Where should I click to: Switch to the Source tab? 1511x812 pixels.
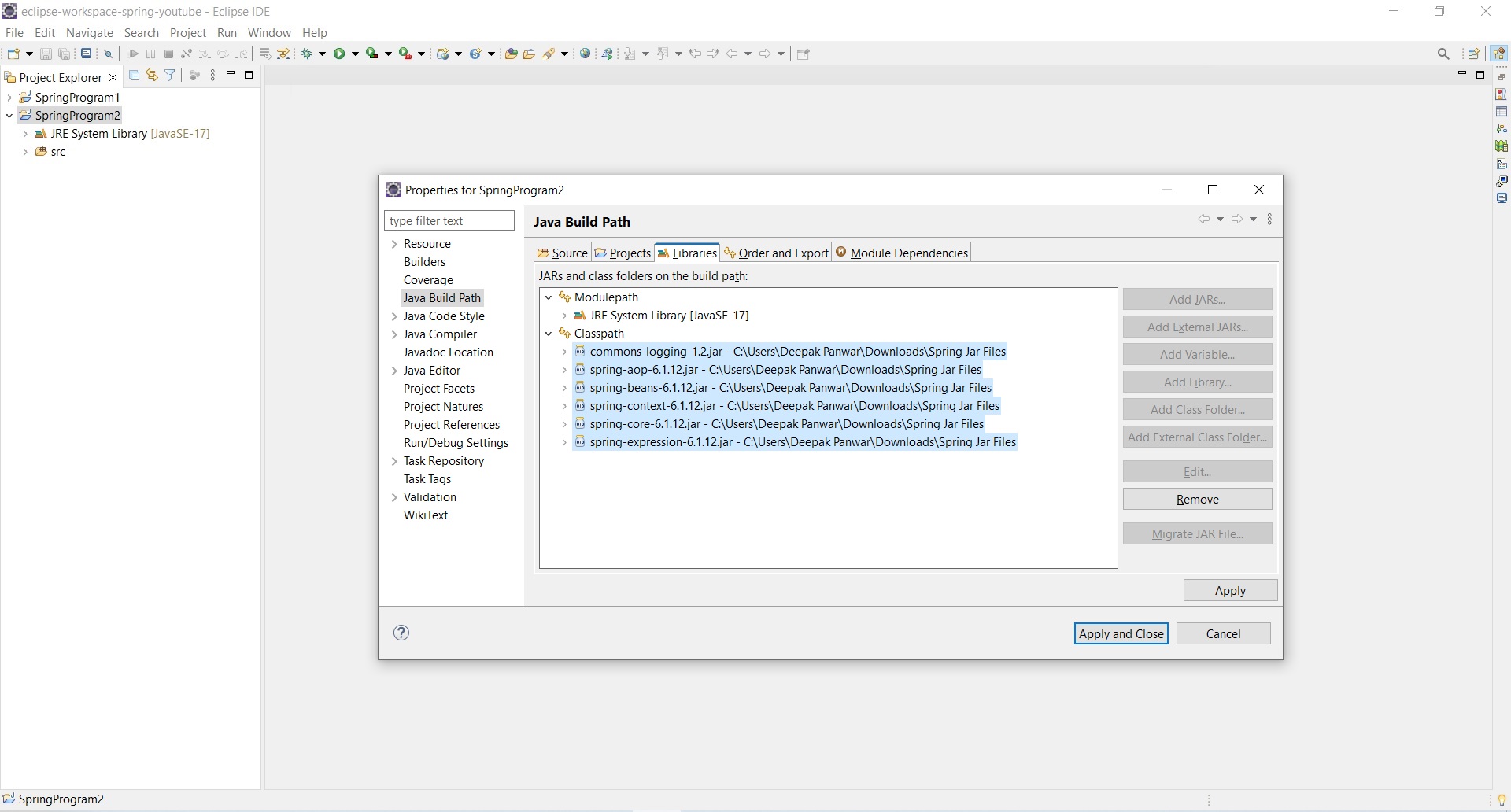(562, 253)
